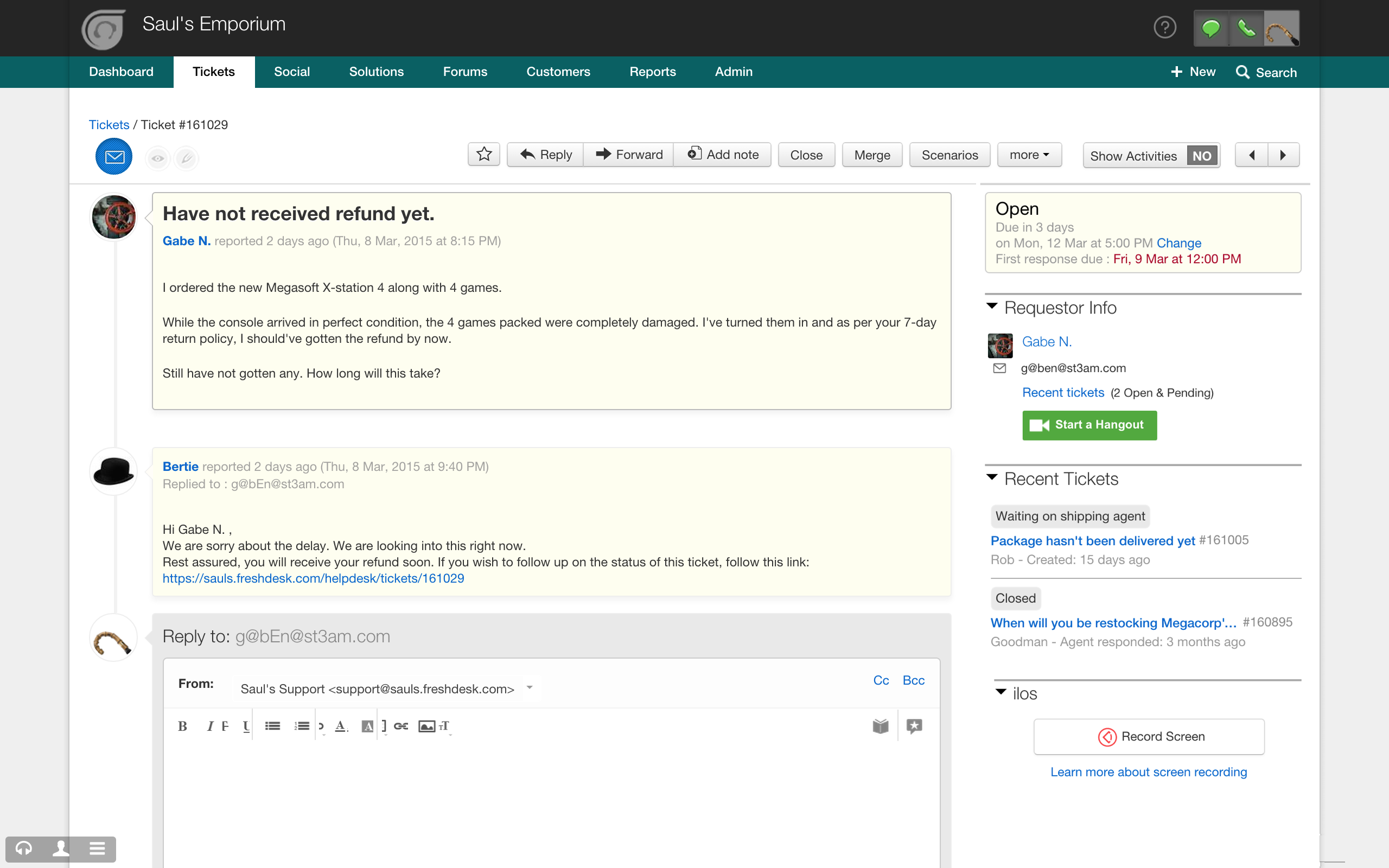Viewport: 1389px width, 868px height.
Task: Toggle Show Activities switch
Action: 1201,156
